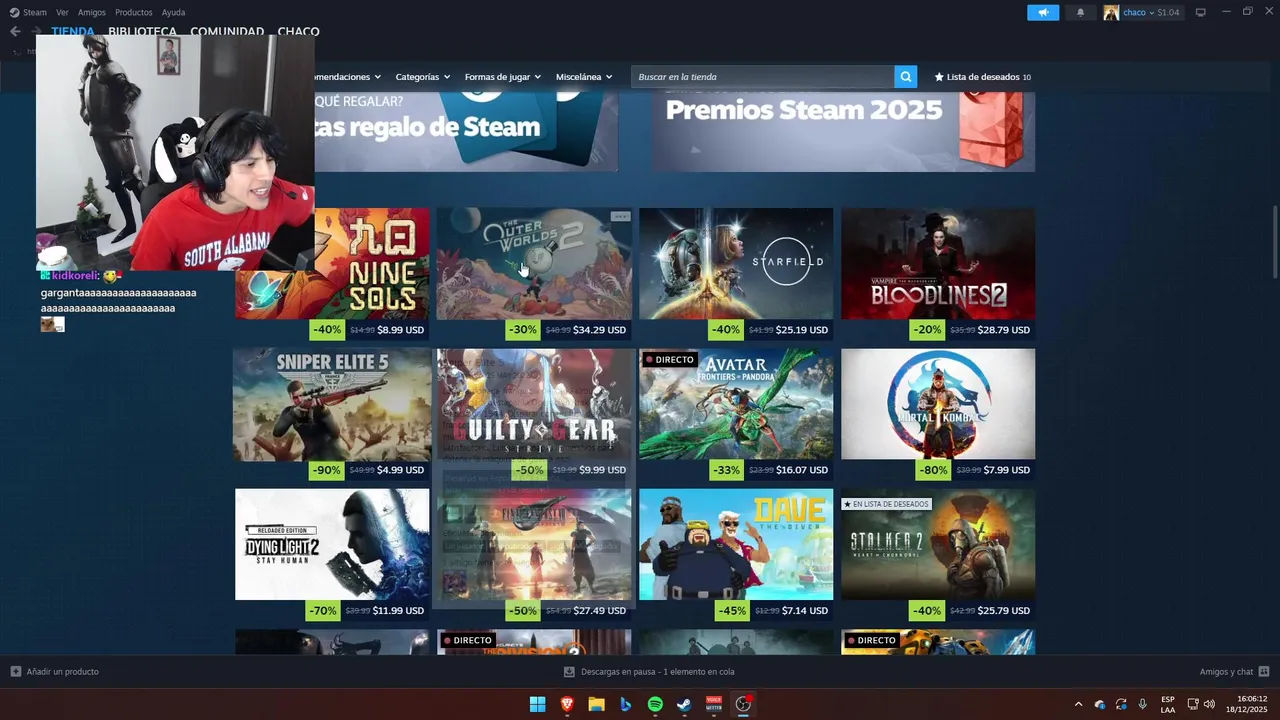Switch to the COMUNIDAD tab

(227, 31)
